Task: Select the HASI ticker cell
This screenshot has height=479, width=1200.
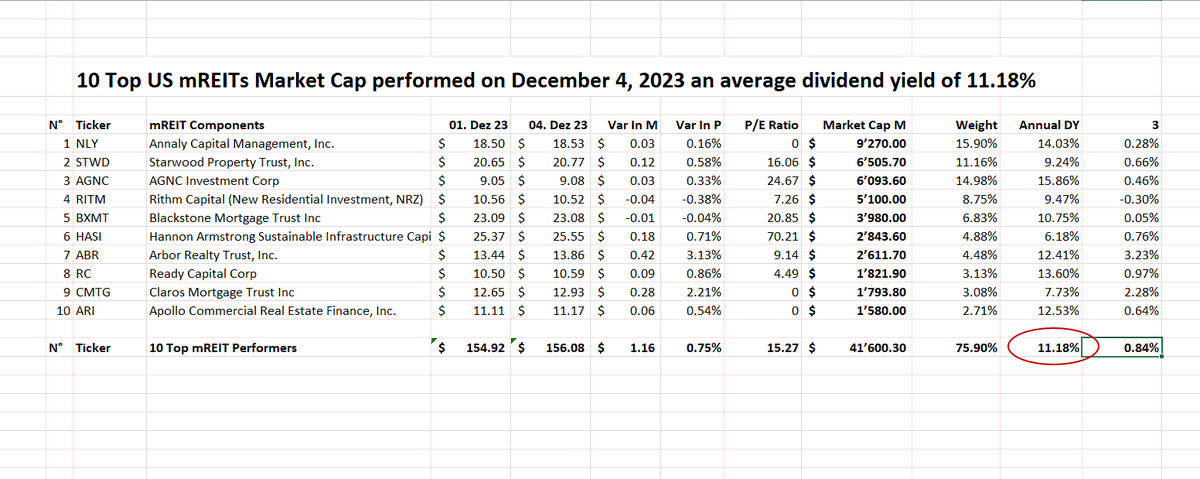Action: tap(91, 237)
